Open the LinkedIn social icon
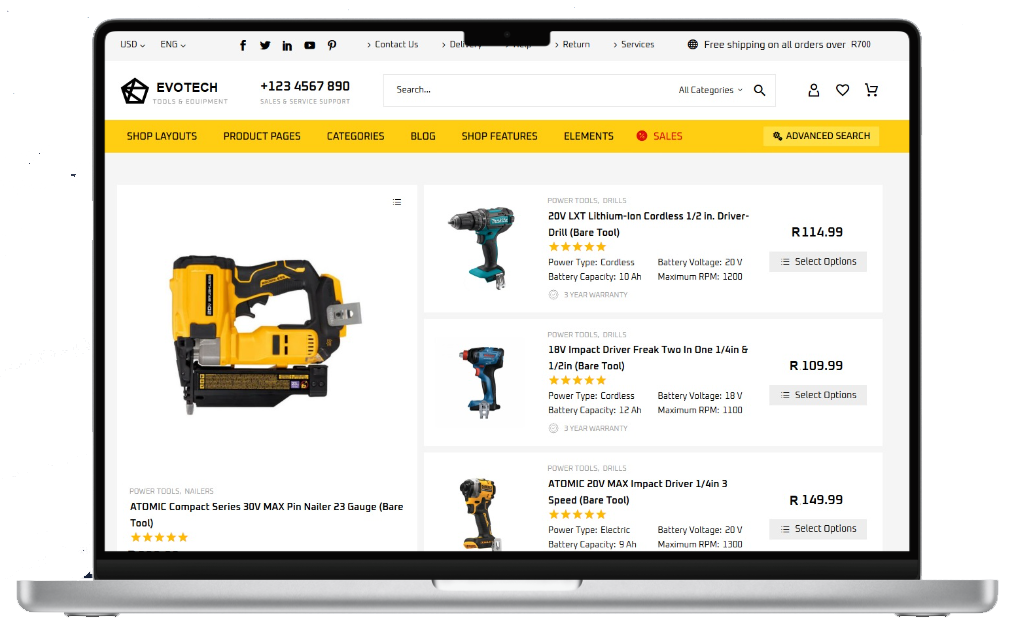 [x=287, y=45]
